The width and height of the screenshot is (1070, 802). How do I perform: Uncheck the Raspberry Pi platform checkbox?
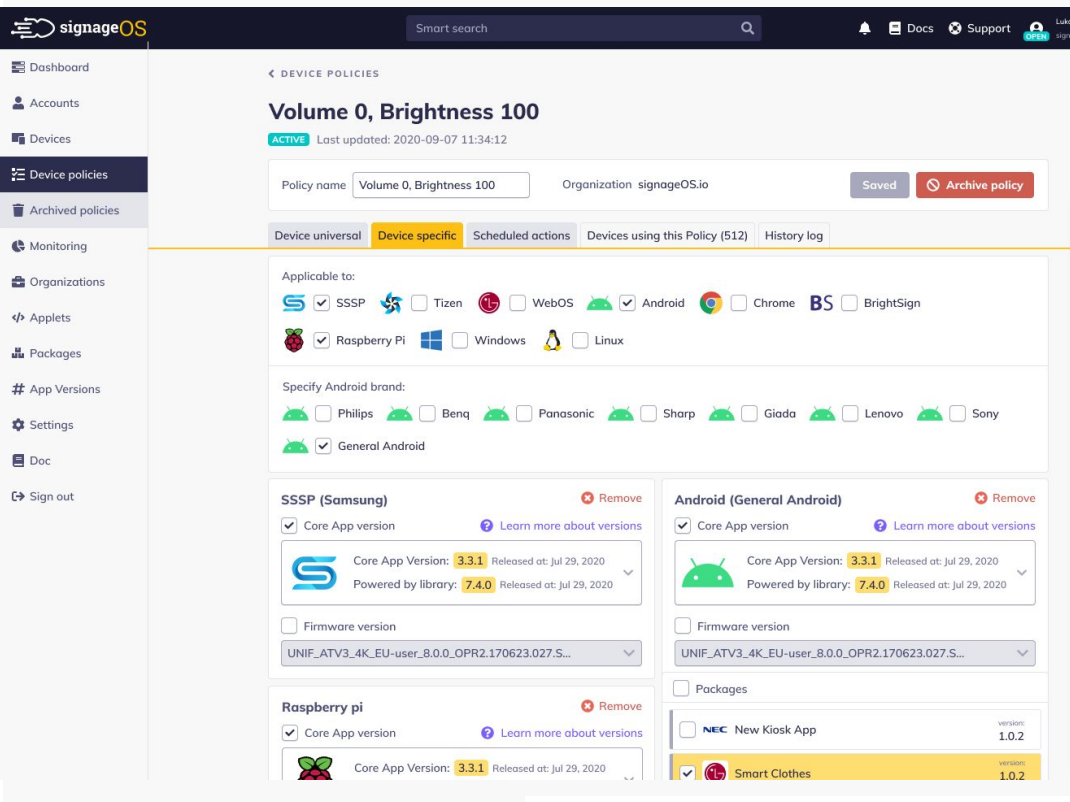322,340
